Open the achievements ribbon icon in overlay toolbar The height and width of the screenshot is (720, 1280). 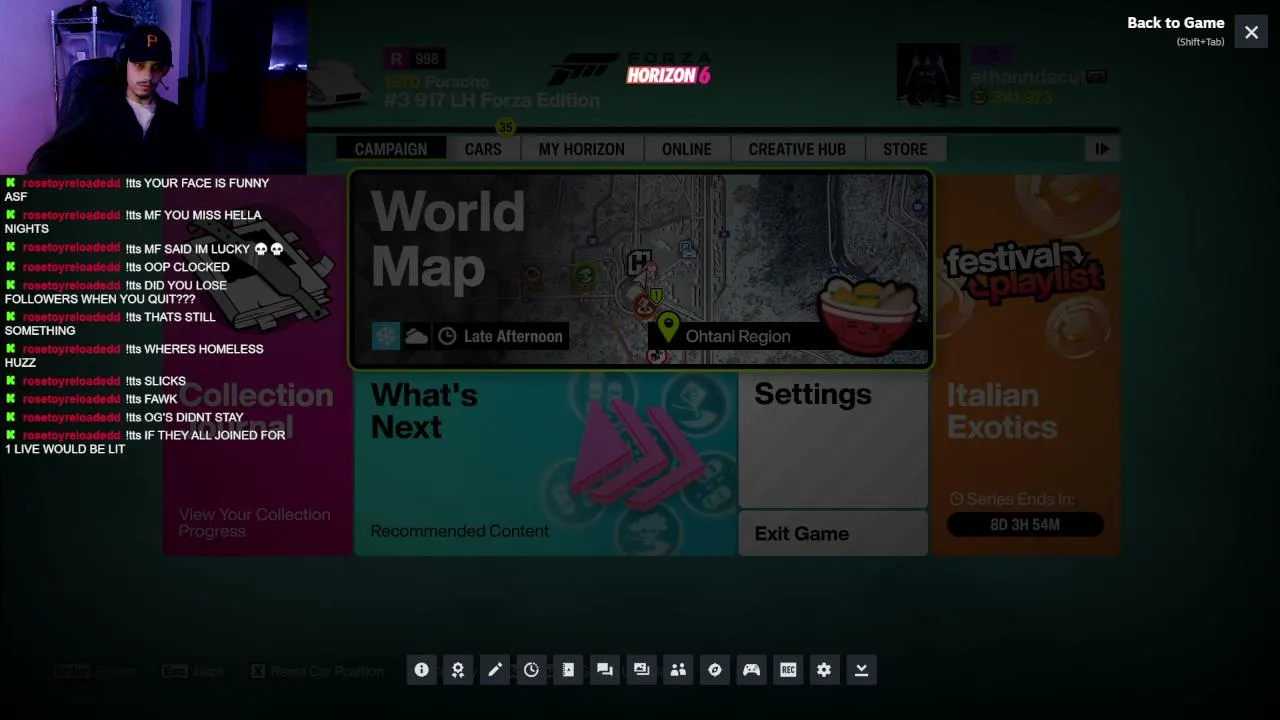(x=458, y=670)
